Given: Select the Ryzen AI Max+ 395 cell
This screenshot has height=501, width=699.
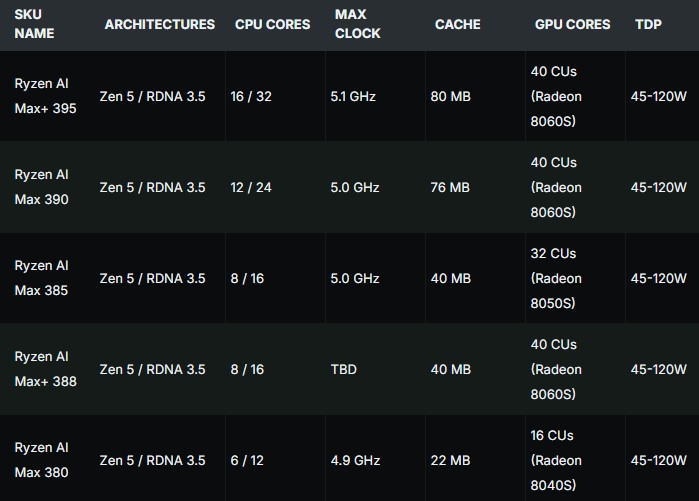Looking at the screenshot, I should tap(45, 97).
